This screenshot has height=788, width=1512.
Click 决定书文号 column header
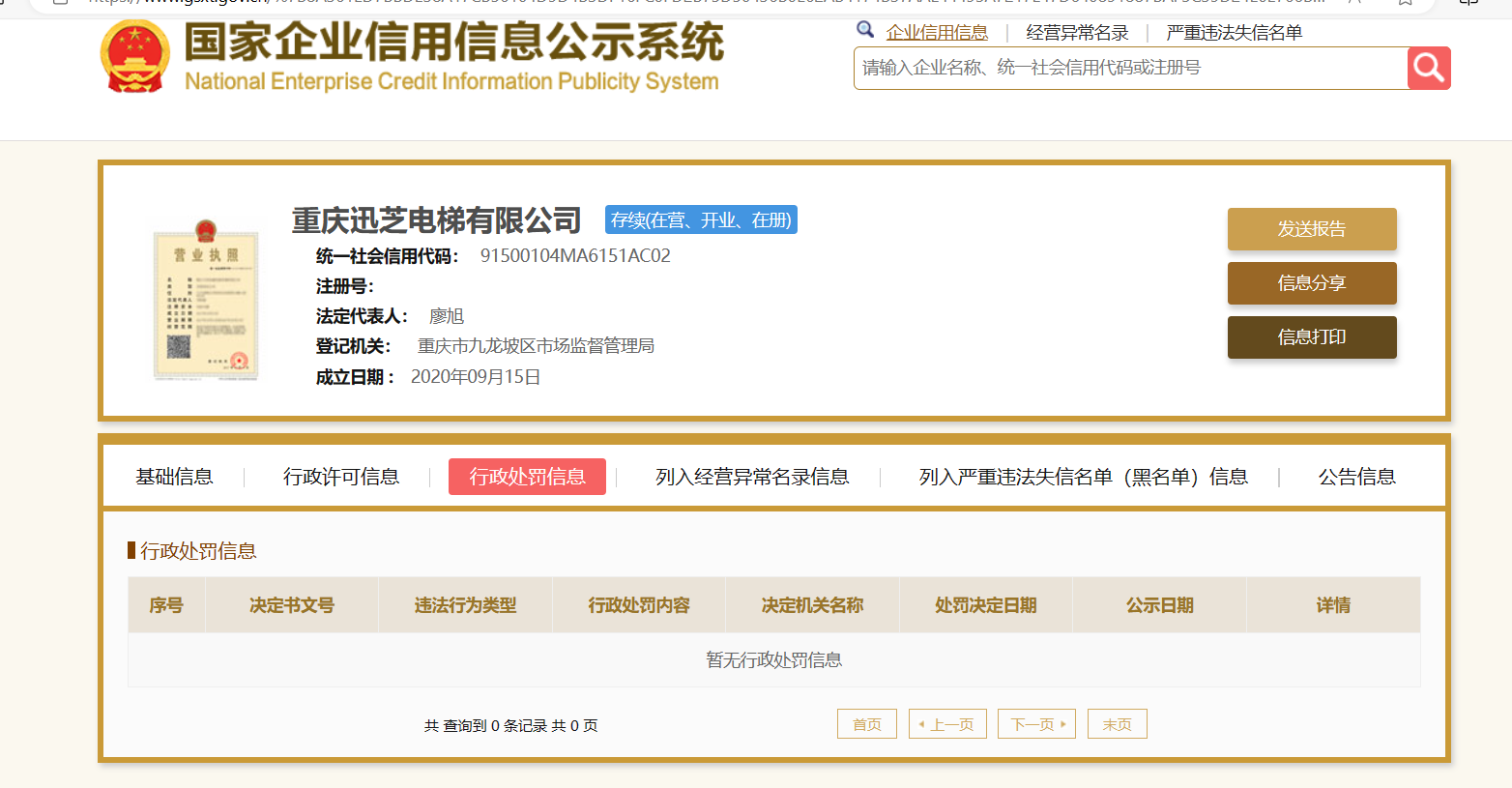[292, 605]
